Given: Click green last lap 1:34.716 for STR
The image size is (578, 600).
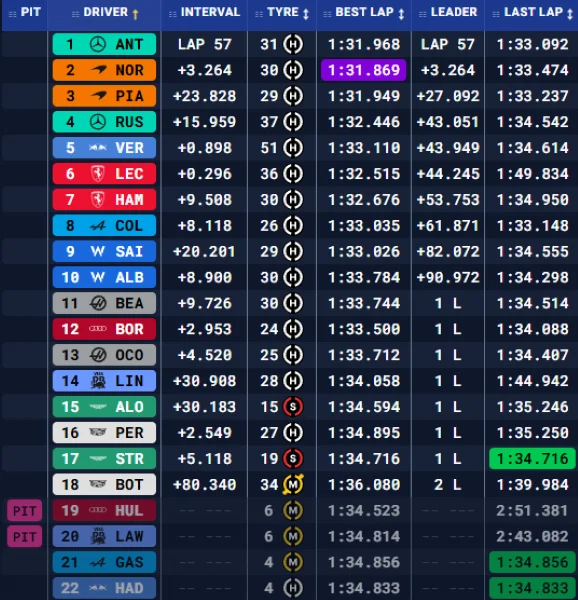Looking at the screenshot, I should click(532, 458).
